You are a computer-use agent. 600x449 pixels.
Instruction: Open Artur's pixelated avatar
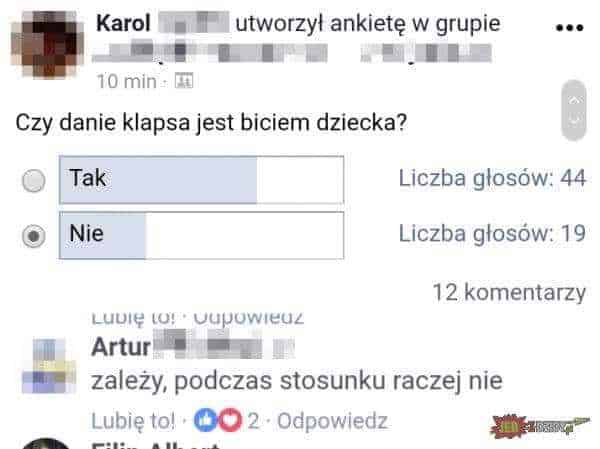pos(49,366)
